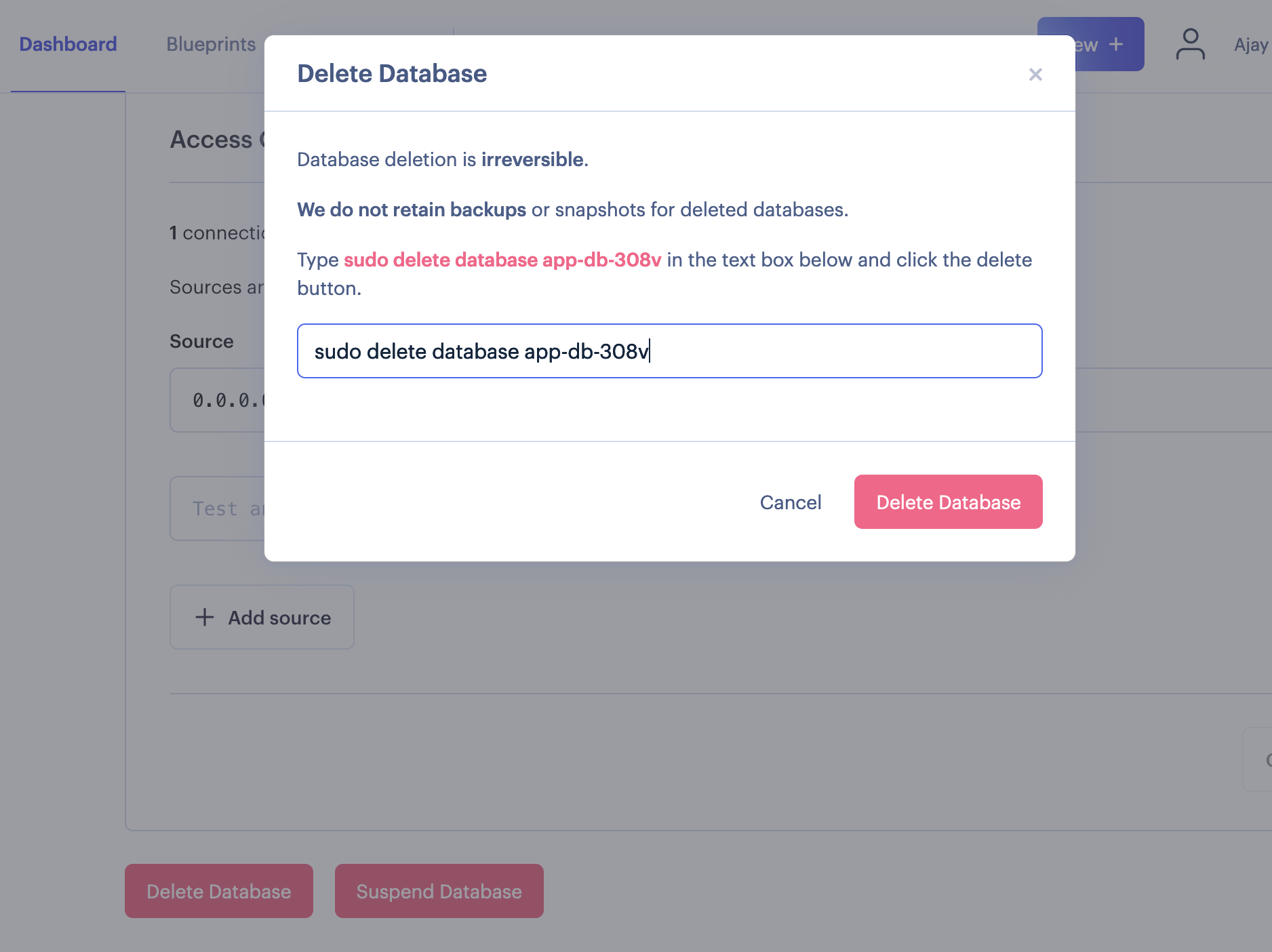Image resolution: width=1272 pixels, height=952 pixels.
Task: Click the Test source description field
Action: [217, 509]
